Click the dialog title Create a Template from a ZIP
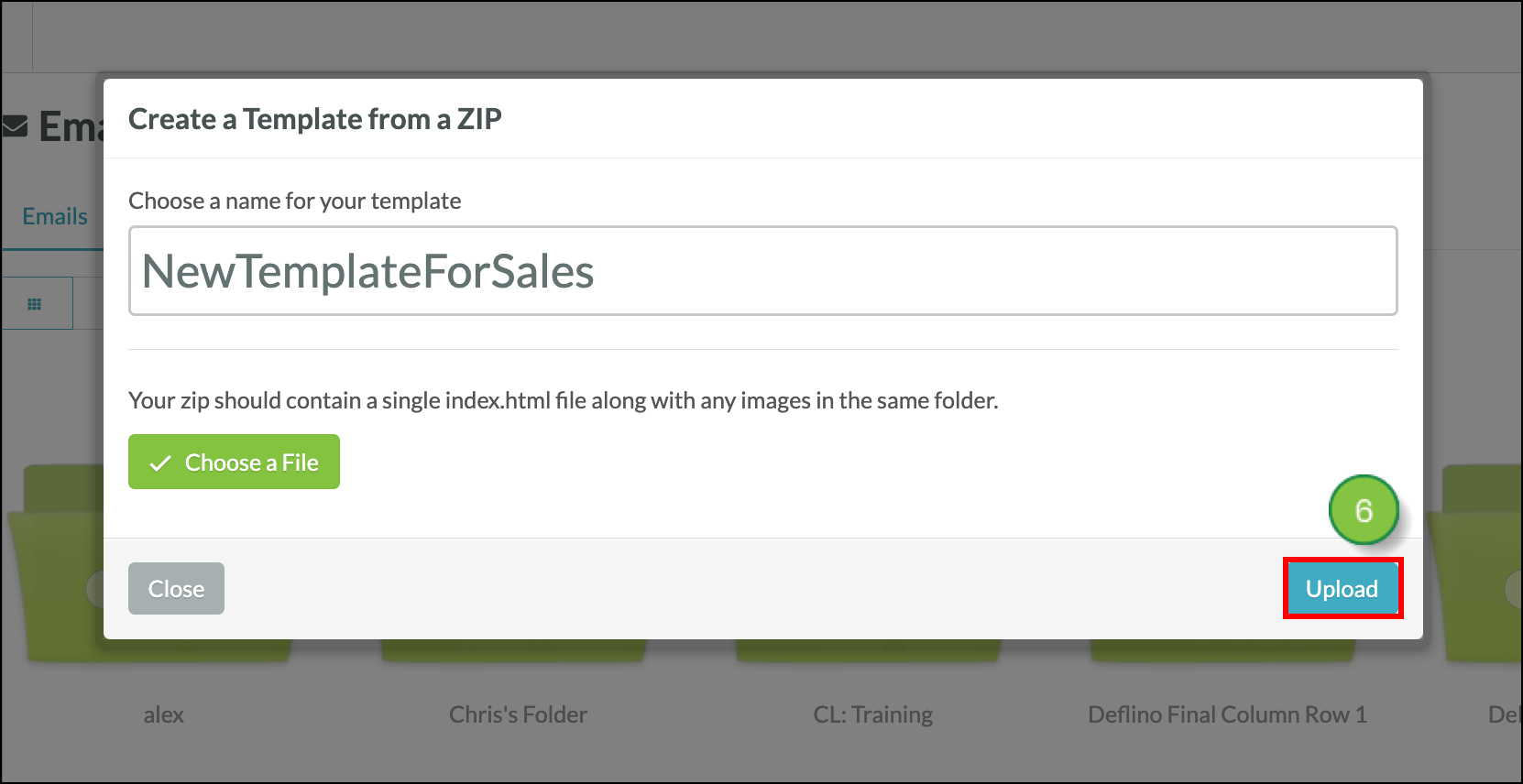 pyautogui.click(x=315, y=119)
